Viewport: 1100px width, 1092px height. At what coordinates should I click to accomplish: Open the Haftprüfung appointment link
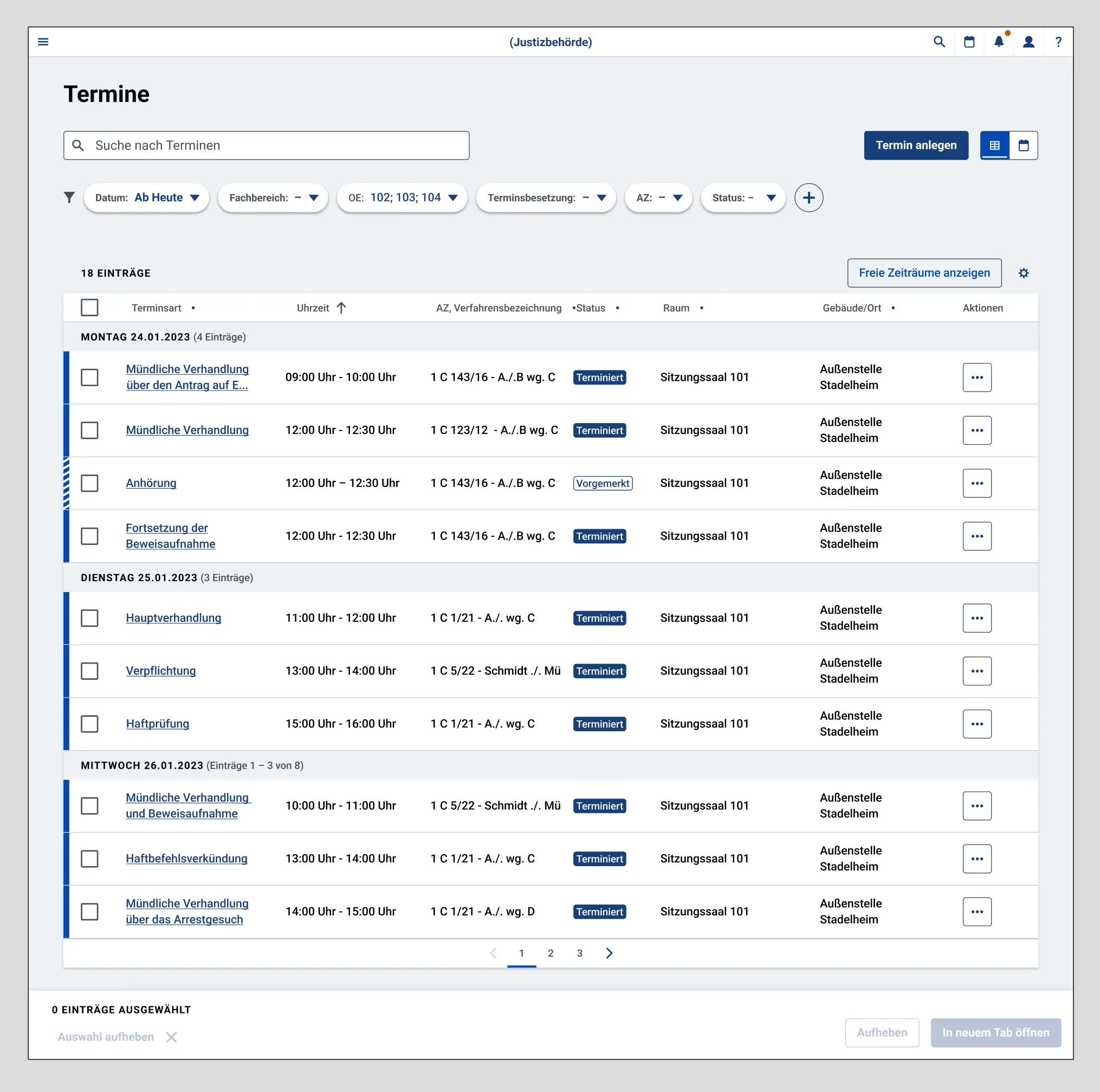click(x=157, y=724)
